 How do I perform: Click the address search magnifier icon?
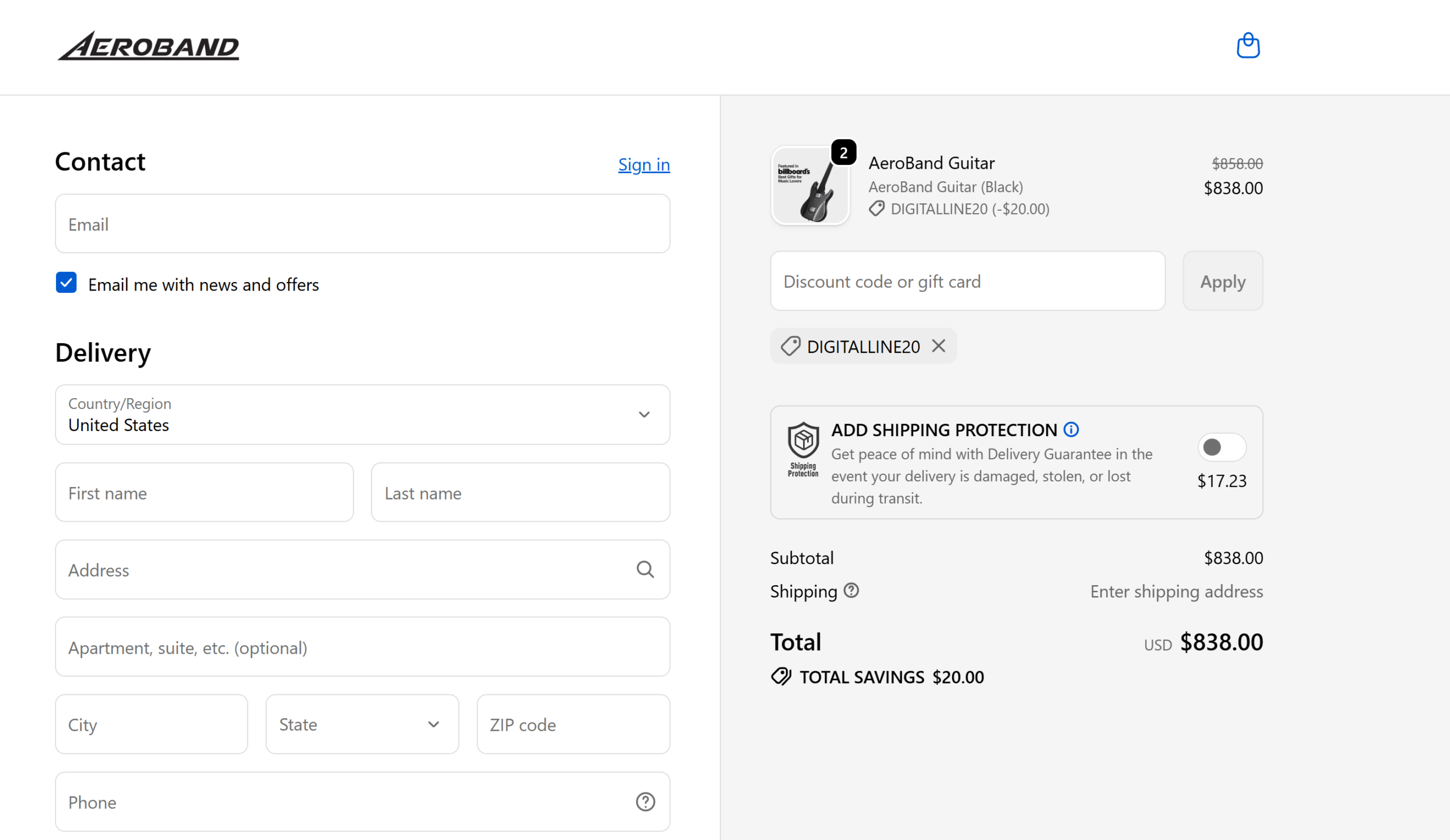pyautogui.click(x=645, y=570)
